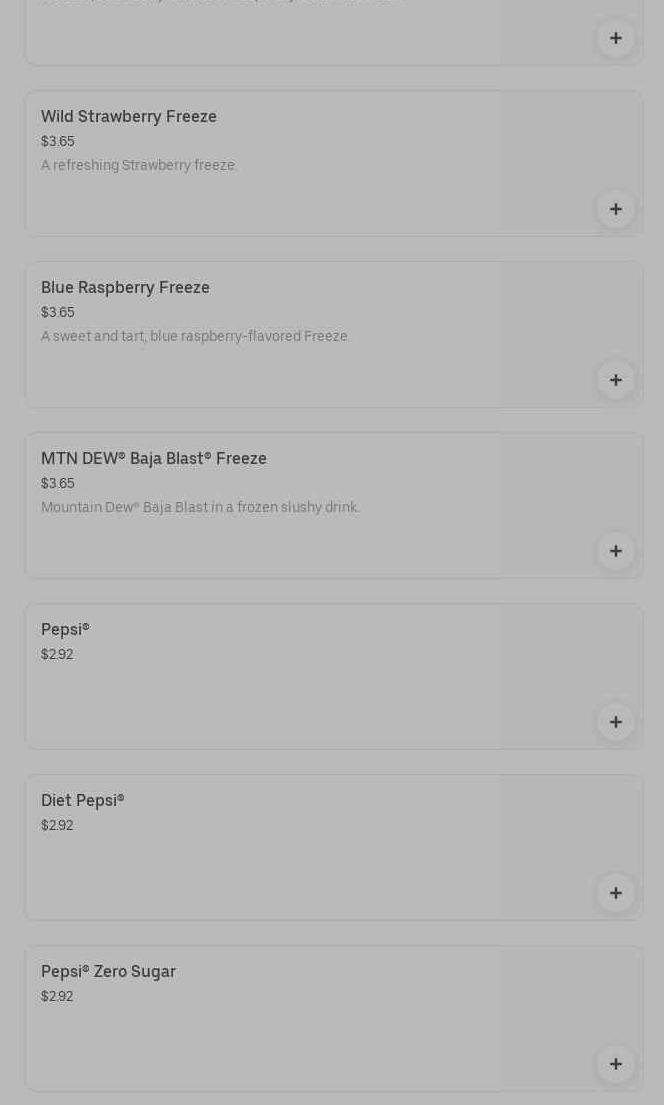Select the Blue Raspberry Freeze title
The width and height of the screenshot is (664, 1105).
[x=125, y=288]
